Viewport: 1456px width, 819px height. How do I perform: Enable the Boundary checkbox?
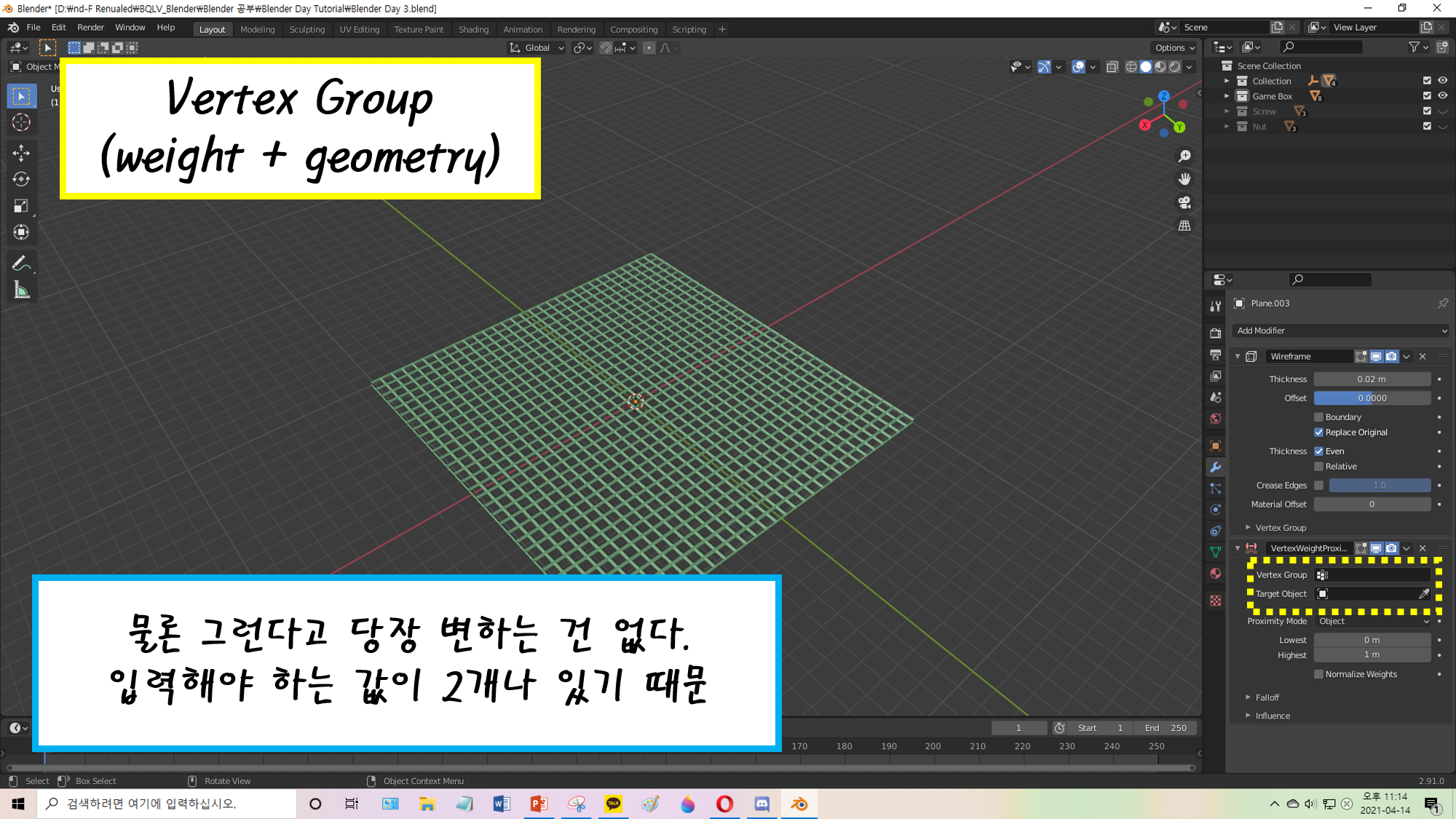tap(1318, 417)
